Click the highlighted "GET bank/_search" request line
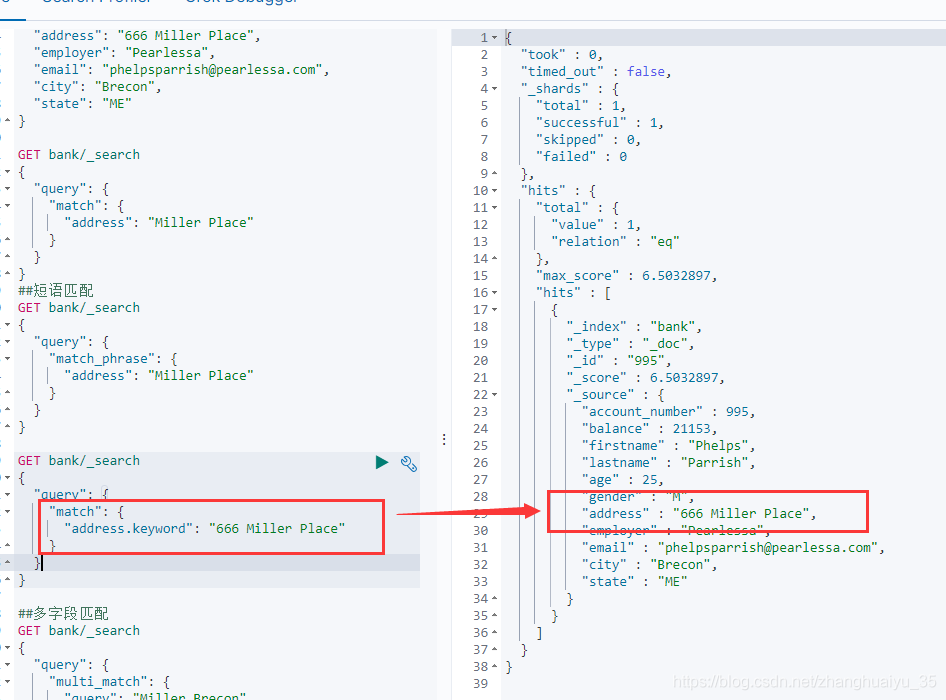Screen dimensions: 946x700 click(x=78, y=460)
